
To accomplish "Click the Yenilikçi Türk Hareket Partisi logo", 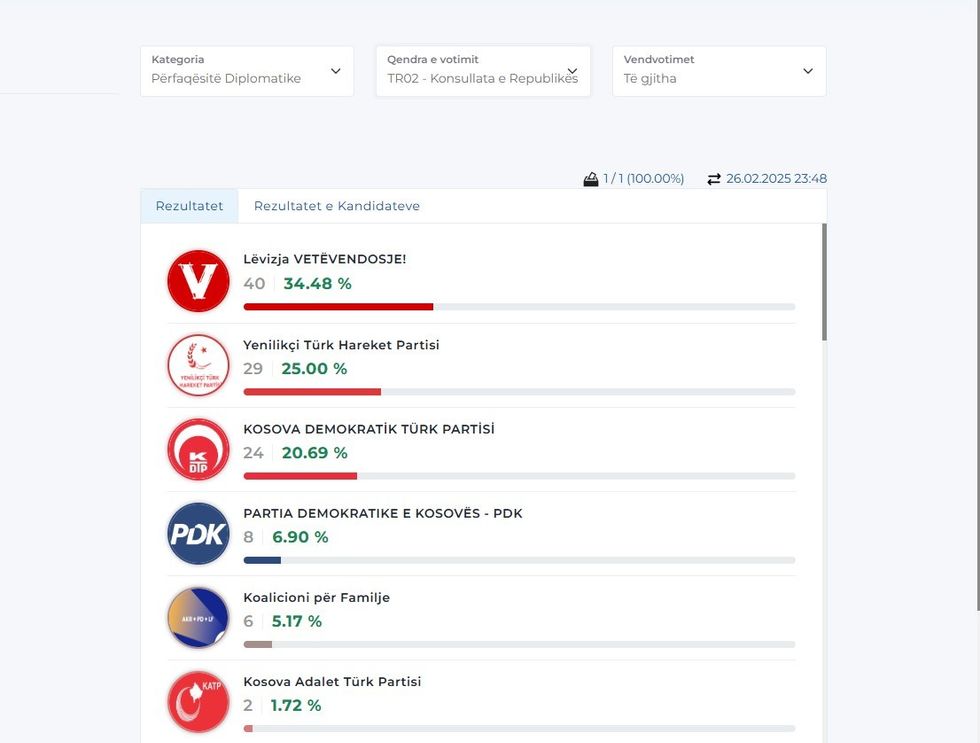I will click(x=198, y=365).
